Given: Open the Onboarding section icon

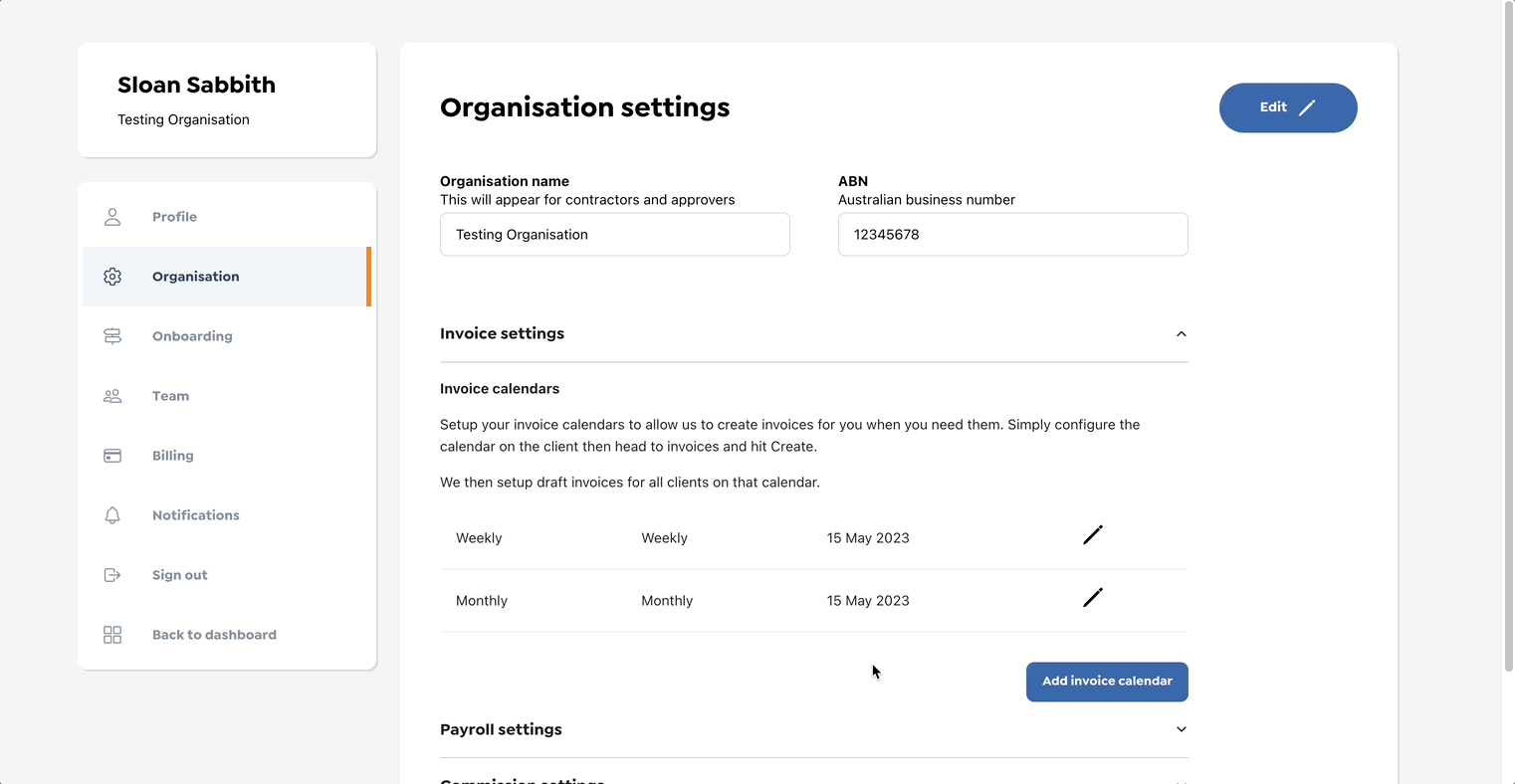Looking at the screenshot, I should click(x=111, y=336).
